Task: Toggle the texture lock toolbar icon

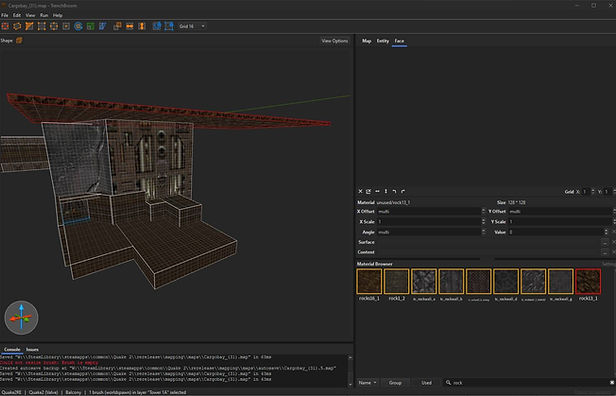Action: coord(157,26)
